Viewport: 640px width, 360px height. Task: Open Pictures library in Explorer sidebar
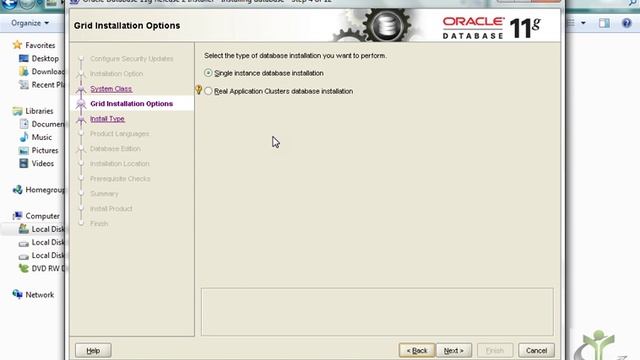45,150
